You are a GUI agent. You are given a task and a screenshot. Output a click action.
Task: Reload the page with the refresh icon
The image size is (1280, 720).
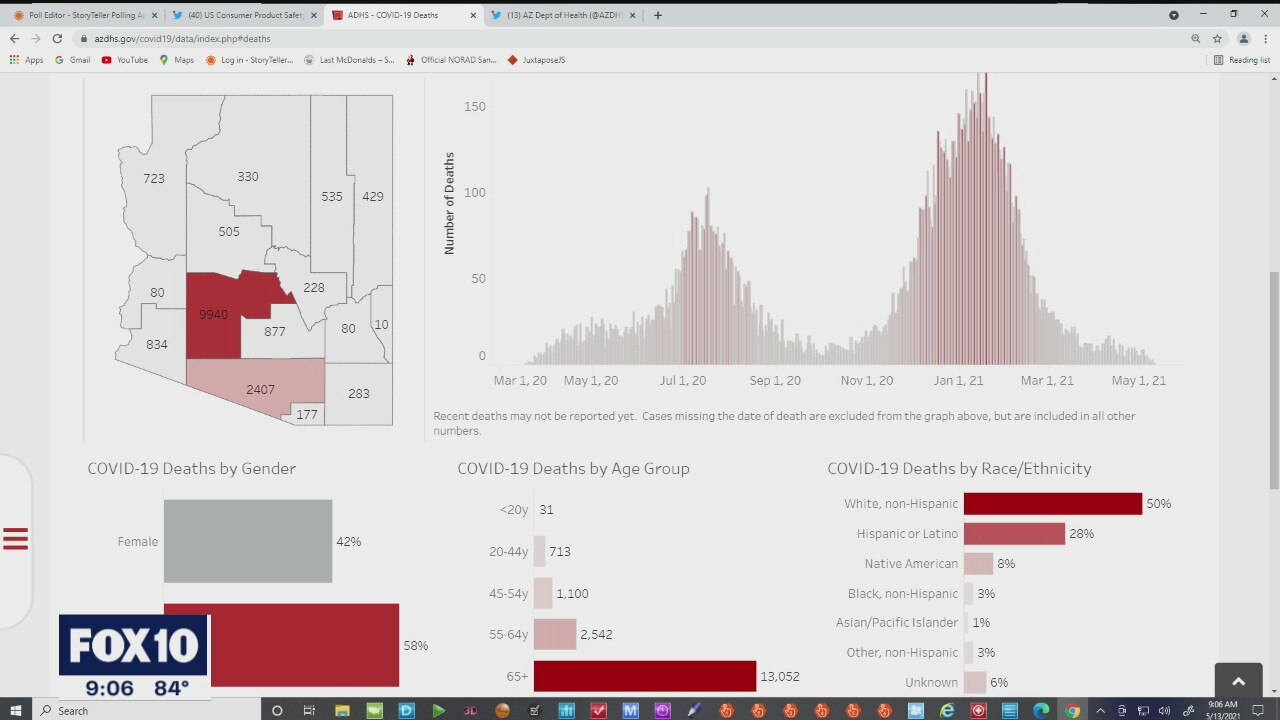(x=57, y=38)
